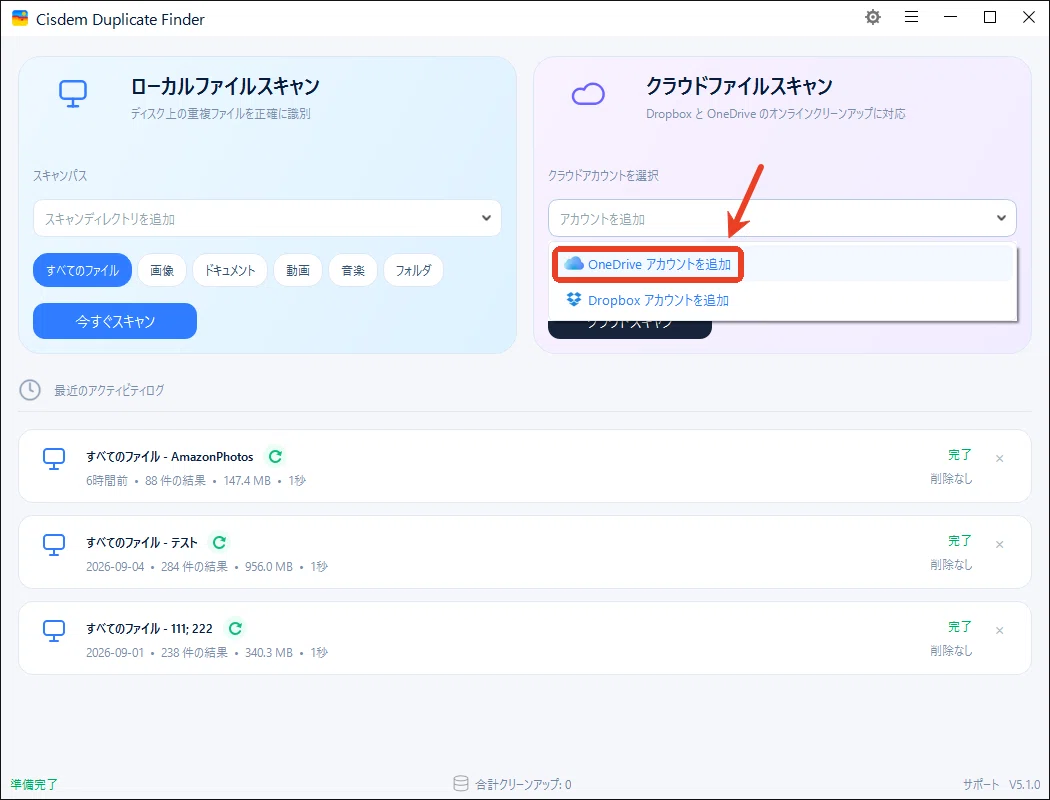Click the monitor icon of 111; 222 entry
Screen dimensions: 1050x800
coord(54,631)
